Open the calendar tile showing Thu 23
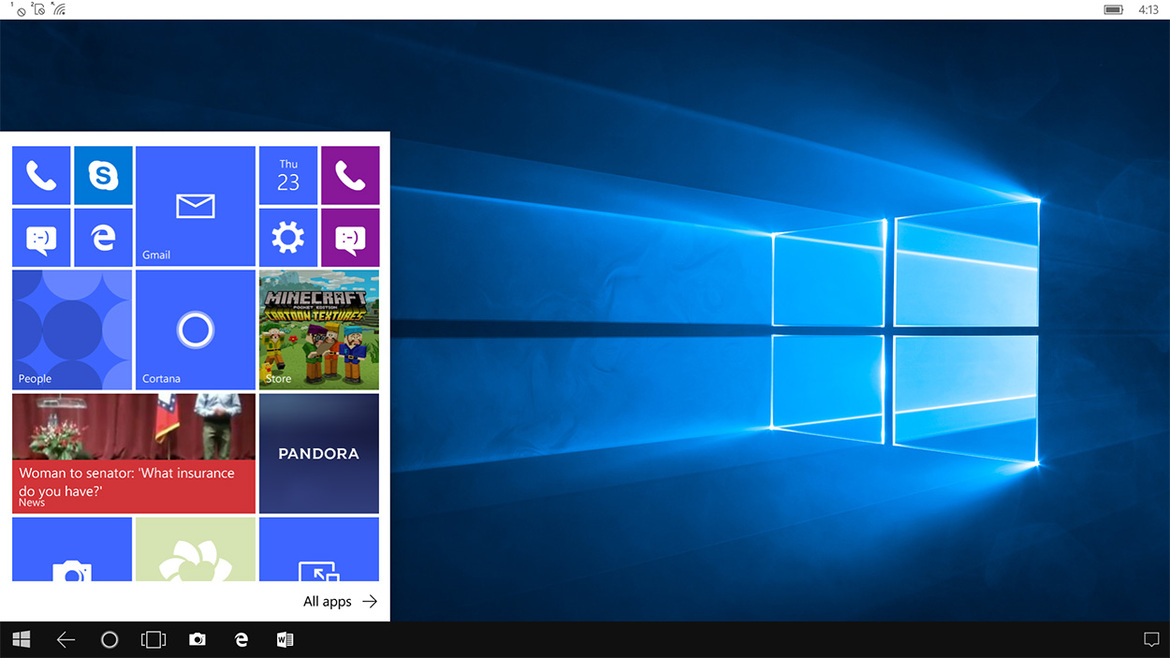Viewport: 1170px width, 658px height. (x=288, y=175)
